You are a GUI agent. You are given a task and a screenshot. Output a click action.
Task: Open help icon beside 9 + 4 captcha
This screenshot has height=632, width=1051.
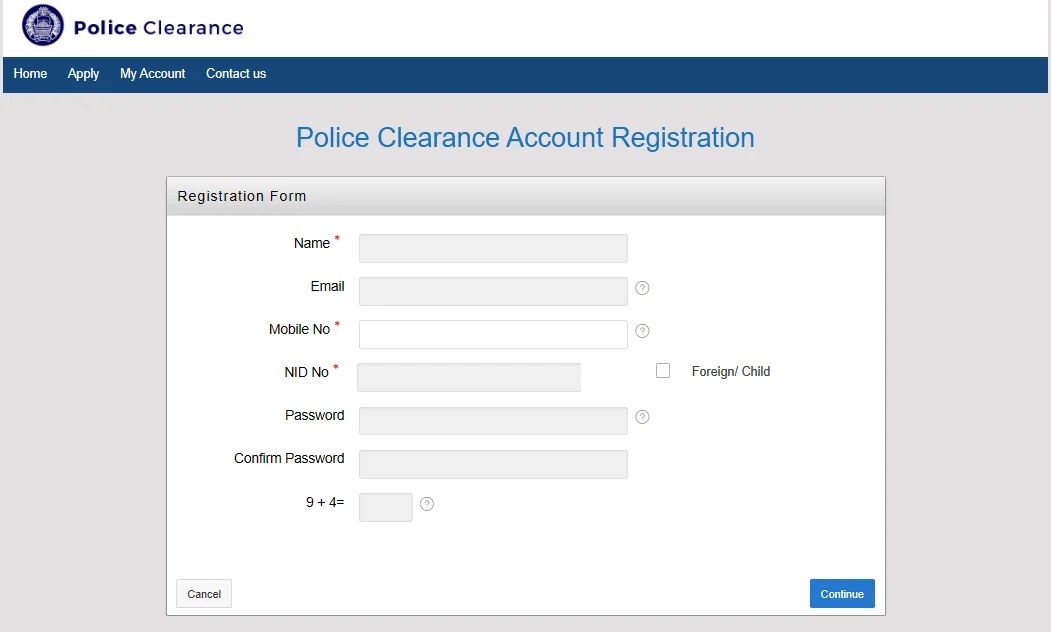click(427, 504)
